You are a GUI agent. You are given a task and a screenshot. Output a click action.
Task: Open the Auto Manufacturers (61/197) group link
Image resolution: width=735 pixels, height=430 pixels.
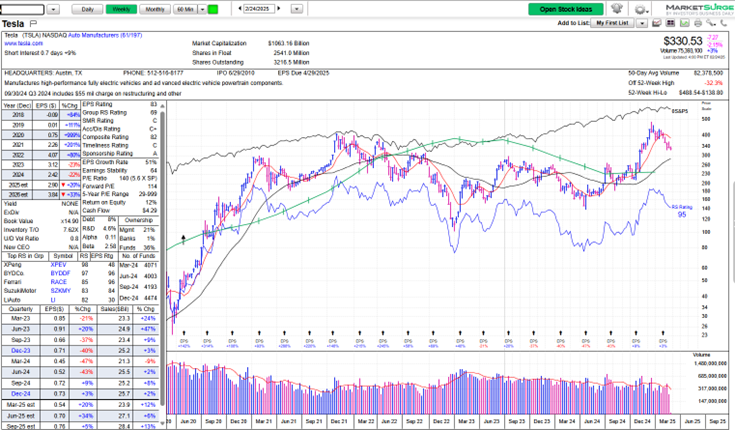click(x=105, y=35)
